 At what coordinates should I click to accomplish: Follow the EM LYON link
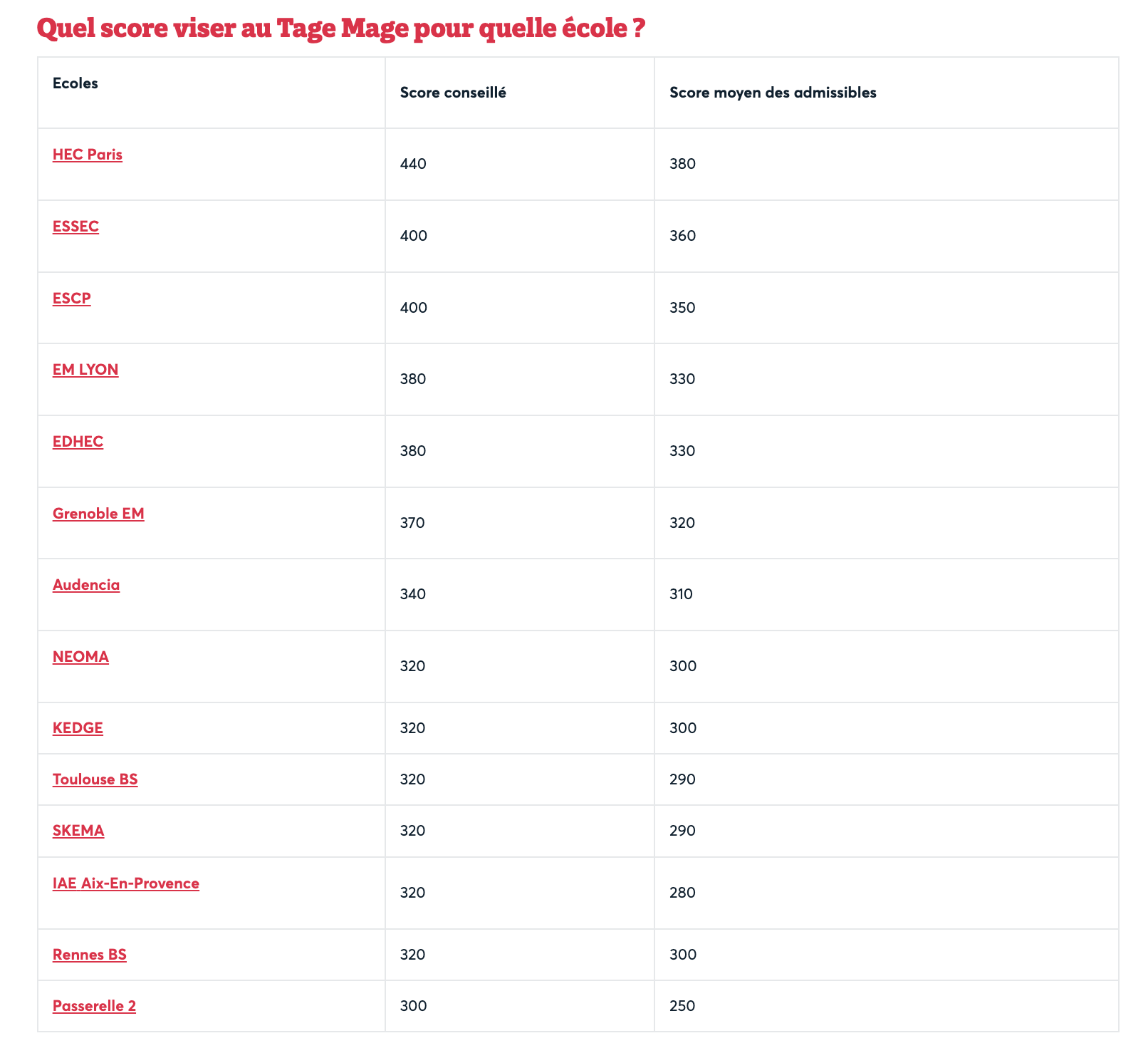85,369
